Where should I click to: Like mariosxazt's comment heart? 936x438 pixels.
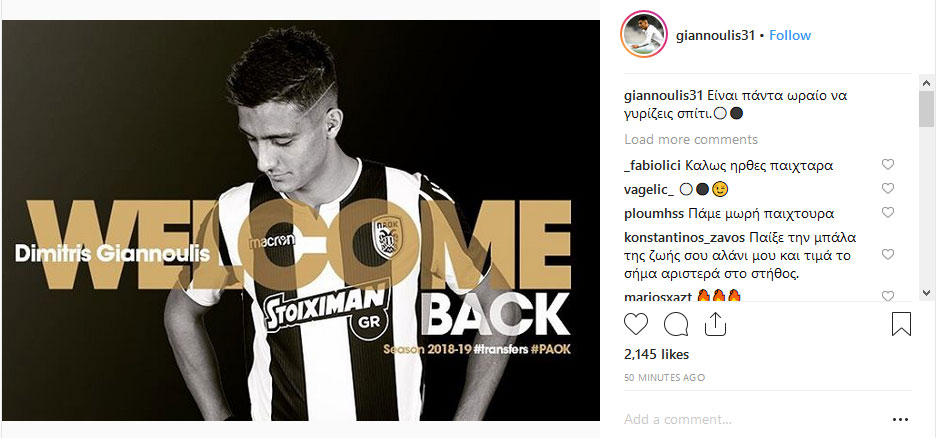coord(888,296)
